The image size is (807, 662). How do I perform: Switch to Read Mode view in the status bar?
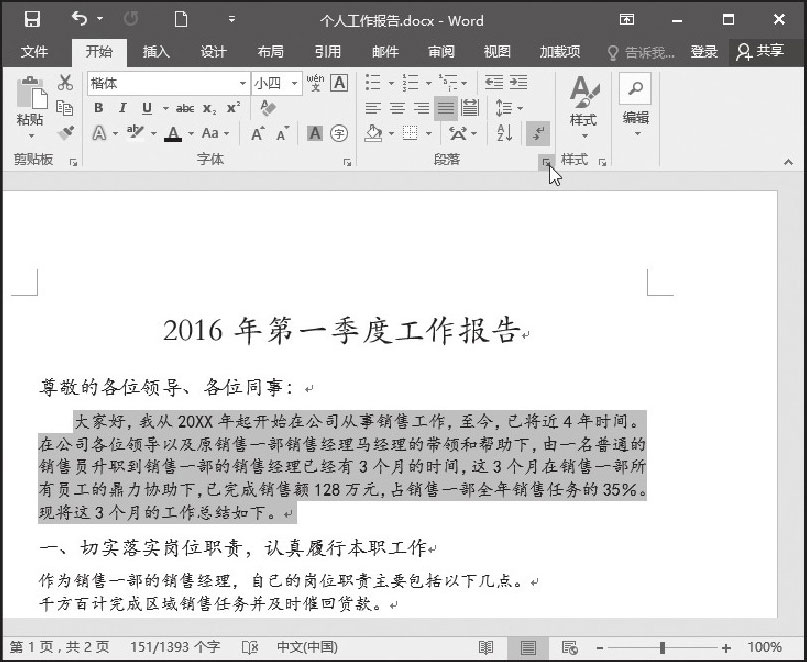point(486,647)
